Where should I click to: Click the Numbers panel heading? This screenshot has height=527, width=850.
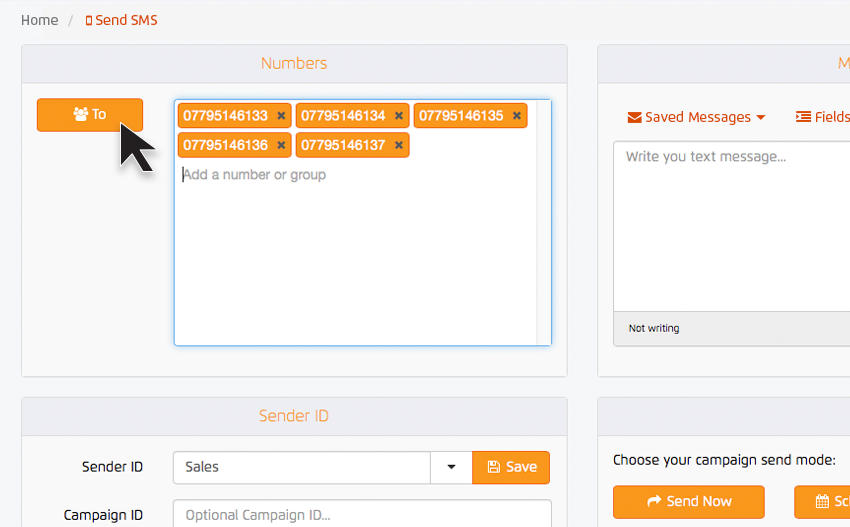pyautogui.click(x=294, y=63)
